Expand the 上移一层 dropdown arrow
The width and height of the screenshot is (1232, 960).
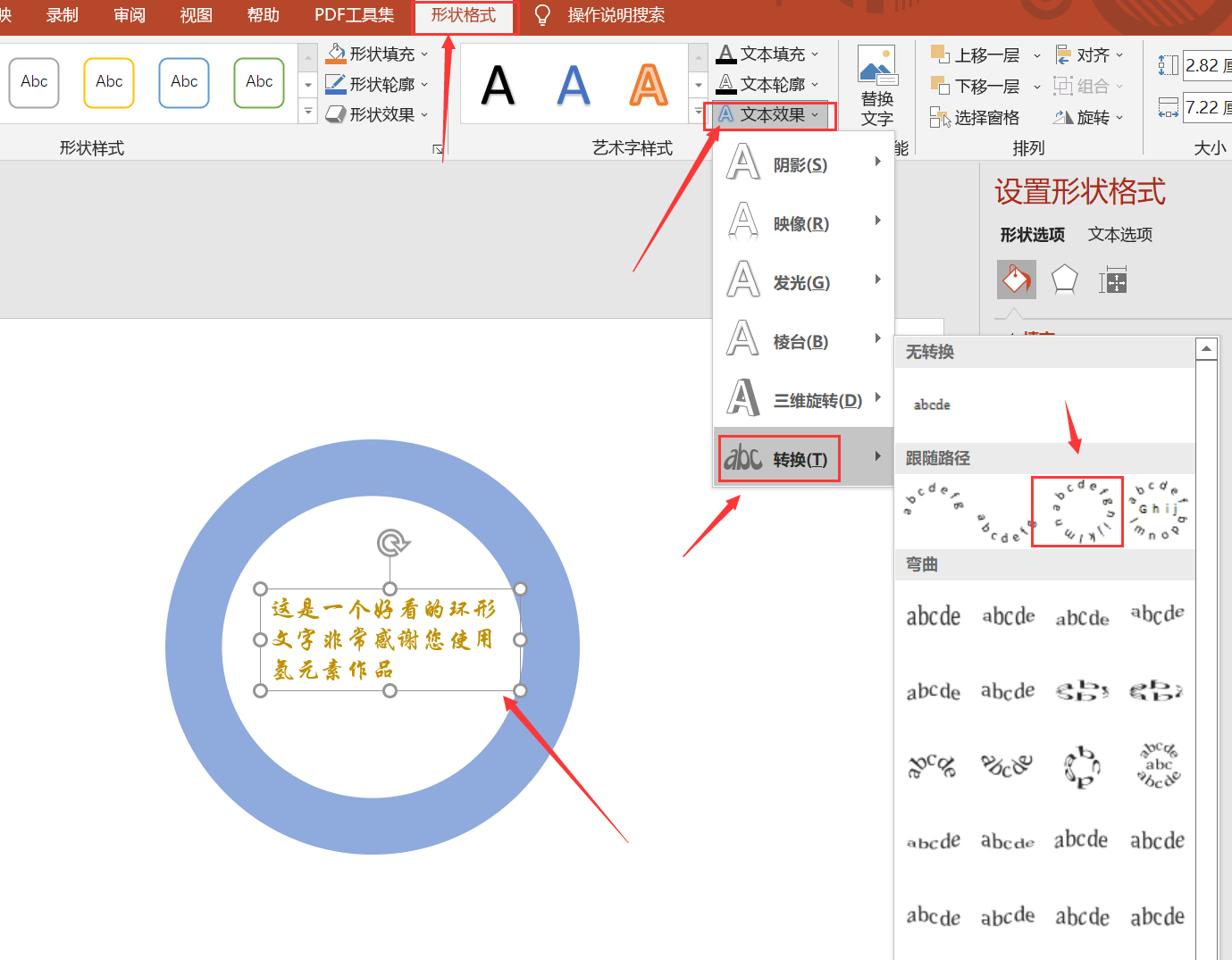[x=1037, y=54]
